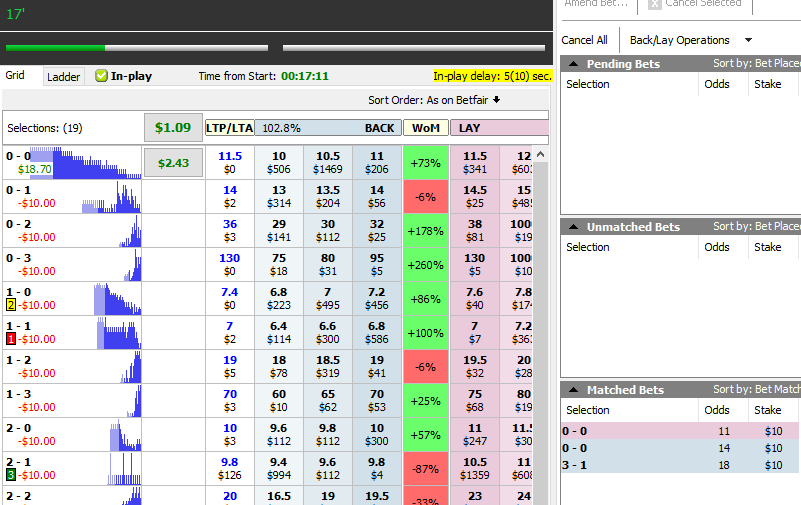Click LTP 7.4 for 1 - 0
801x505 pixels.
[x=230, y=299]
